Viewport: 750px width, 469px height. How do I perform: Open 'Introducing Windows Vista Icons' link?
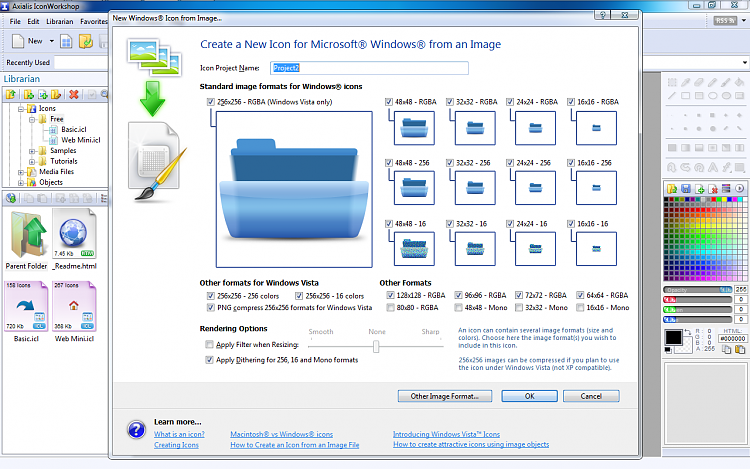[x=446, y=434]
